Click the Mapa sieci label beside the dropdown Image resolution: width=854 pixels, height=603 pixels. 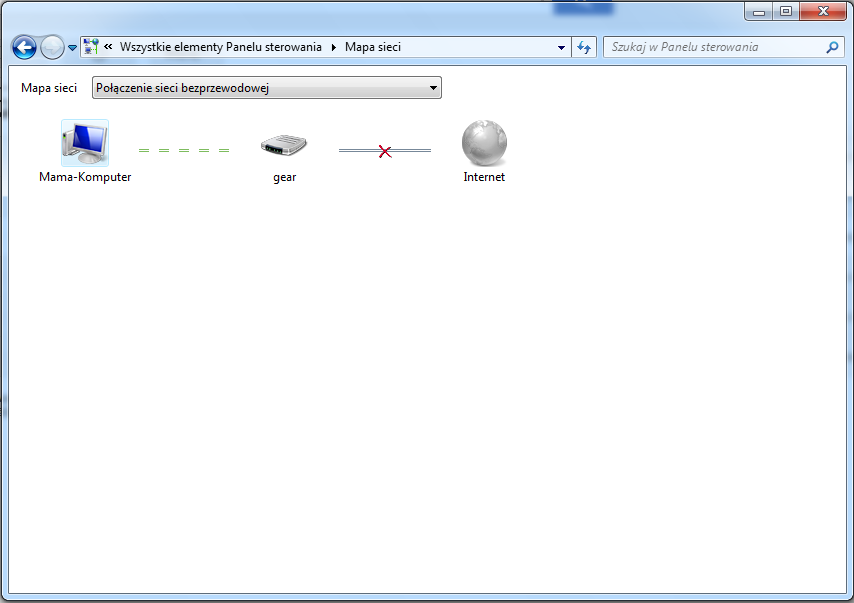49,88
